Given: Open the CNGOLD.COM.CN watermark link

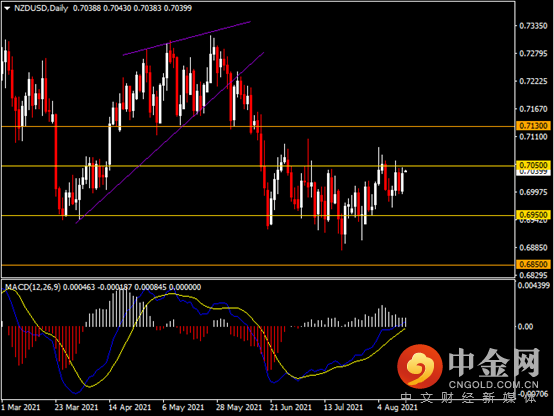Looking at the screenshot, I should [494, 385].
